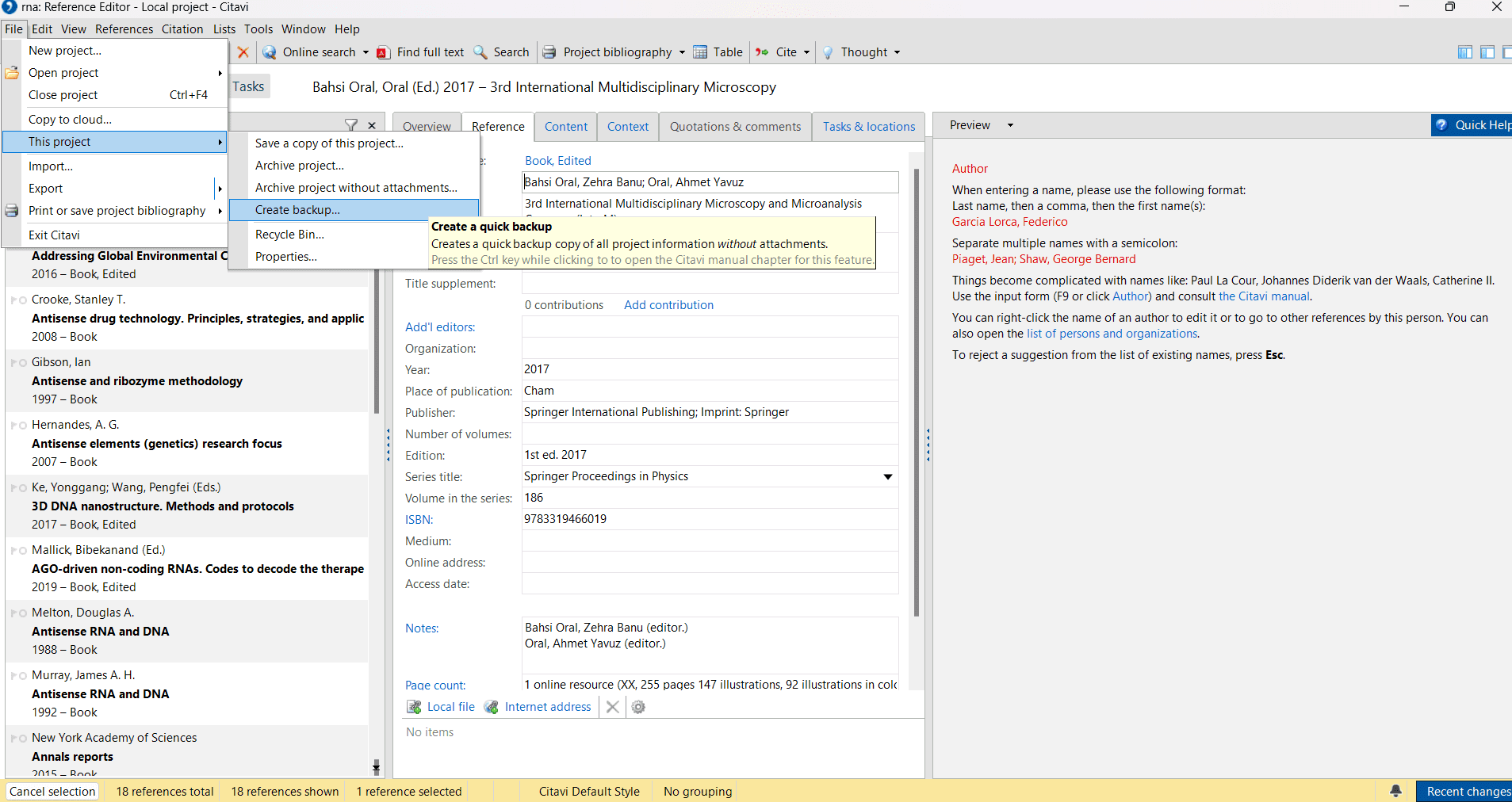Click the red delete X toolbar icon
The width and height of the screenshot is (1512, 802).
tap(243, 52)
